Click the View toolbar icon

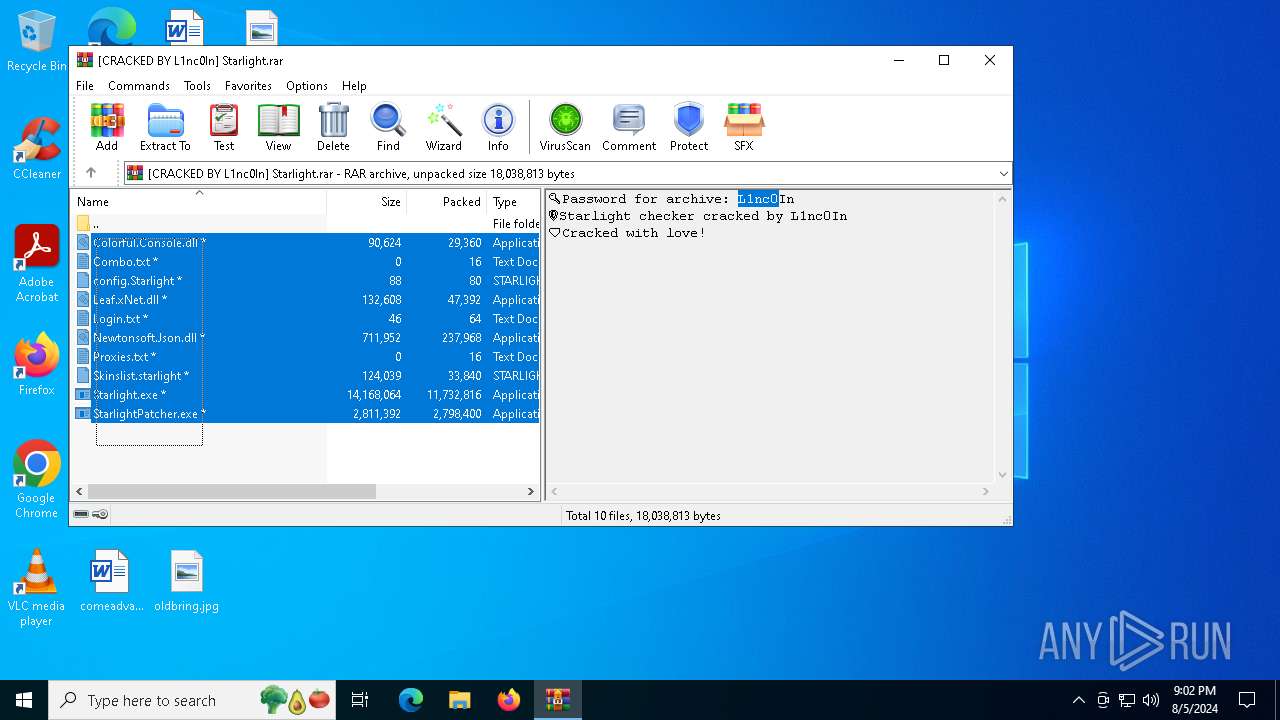coord(278,127)
